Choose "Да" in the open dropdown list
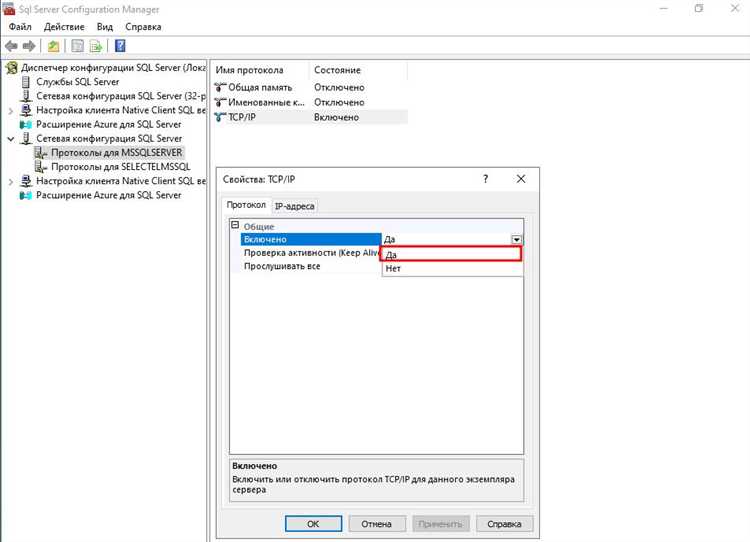The height and width of the screenshot is (542, 750). click(x=451, y=255)
